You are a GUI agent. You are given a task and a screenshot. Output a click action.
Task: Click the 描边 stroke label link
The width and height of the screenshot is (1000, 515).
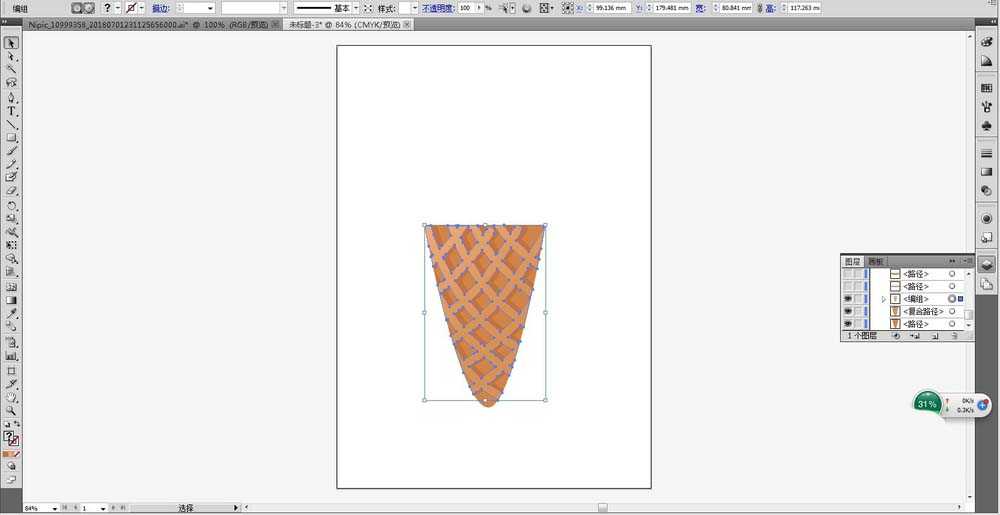161,8
